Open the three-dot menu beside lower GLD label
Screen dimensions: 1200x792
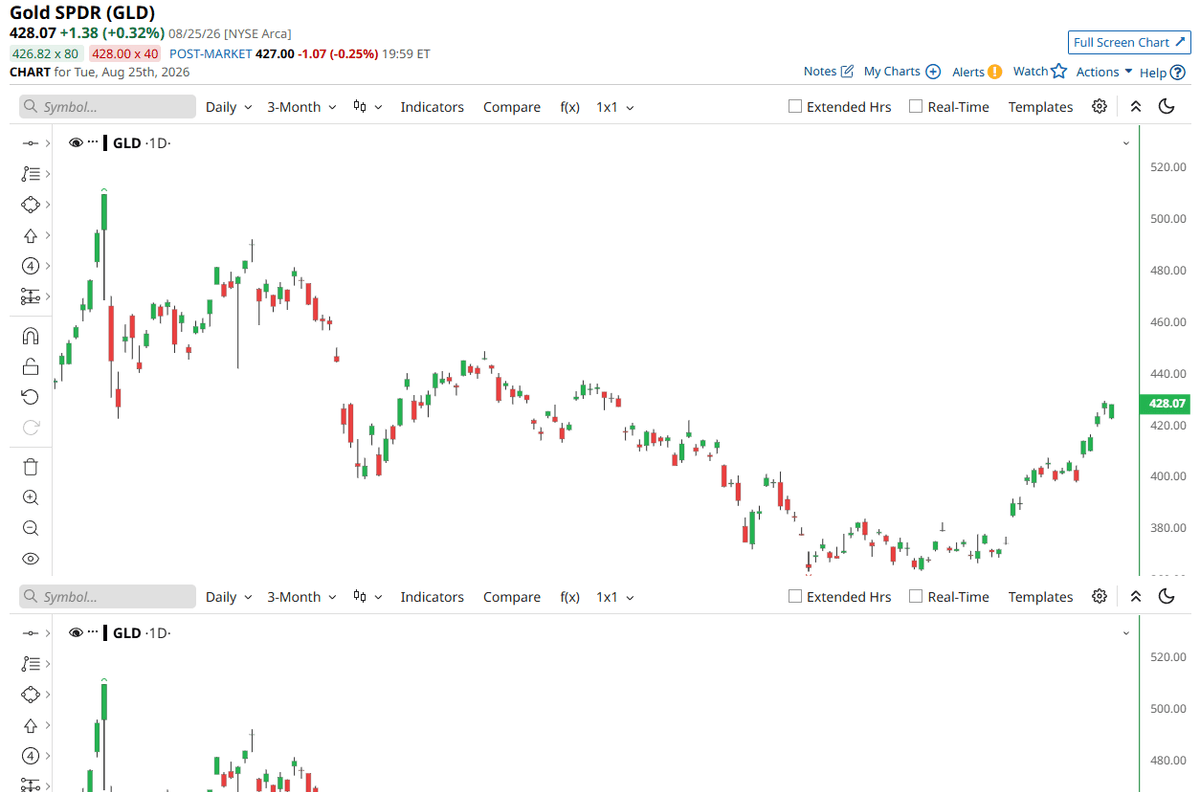pyautogui.click(x=93, y=633)
